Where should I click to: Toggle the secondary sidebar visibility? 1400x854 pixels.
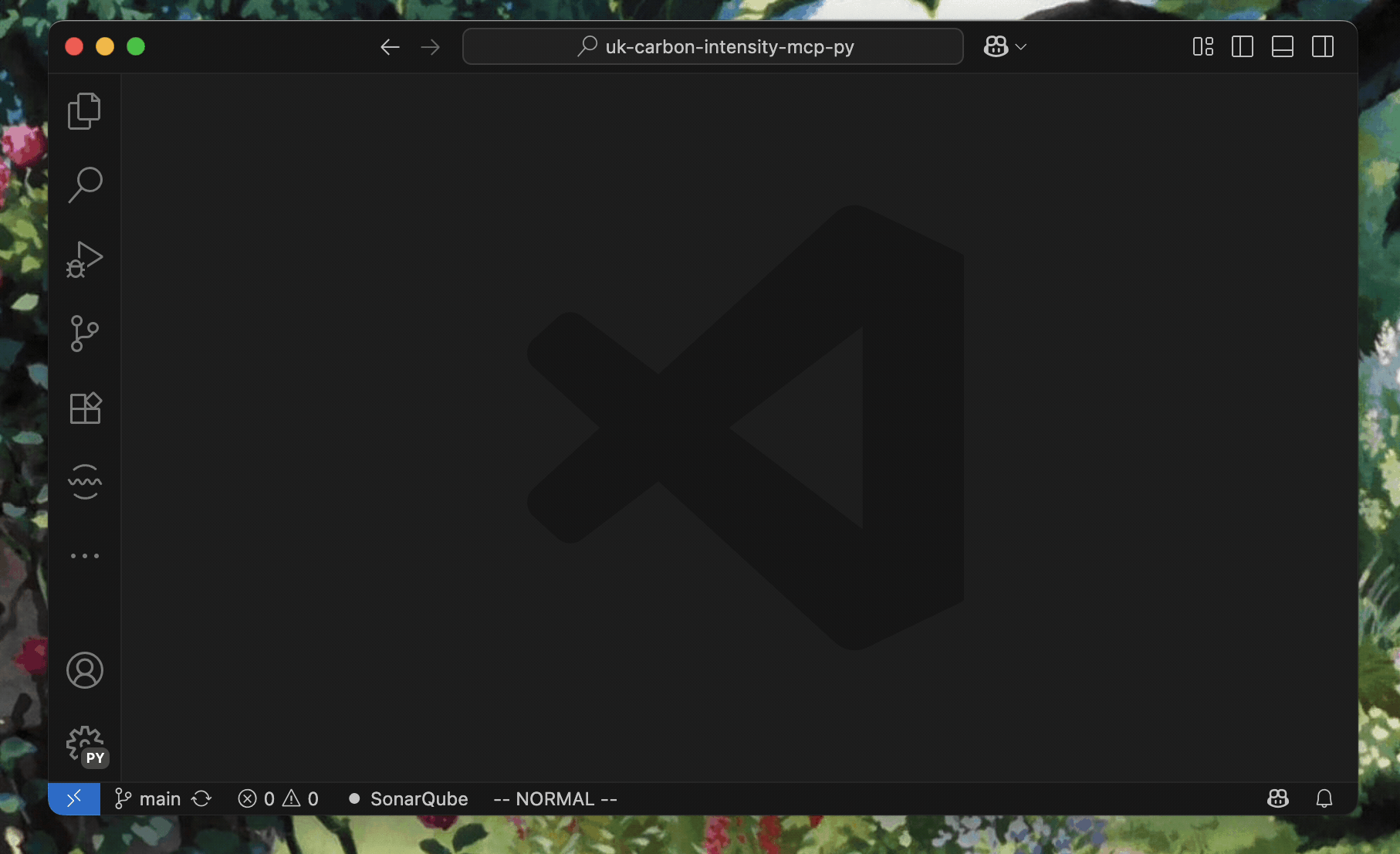[1323, 46]
